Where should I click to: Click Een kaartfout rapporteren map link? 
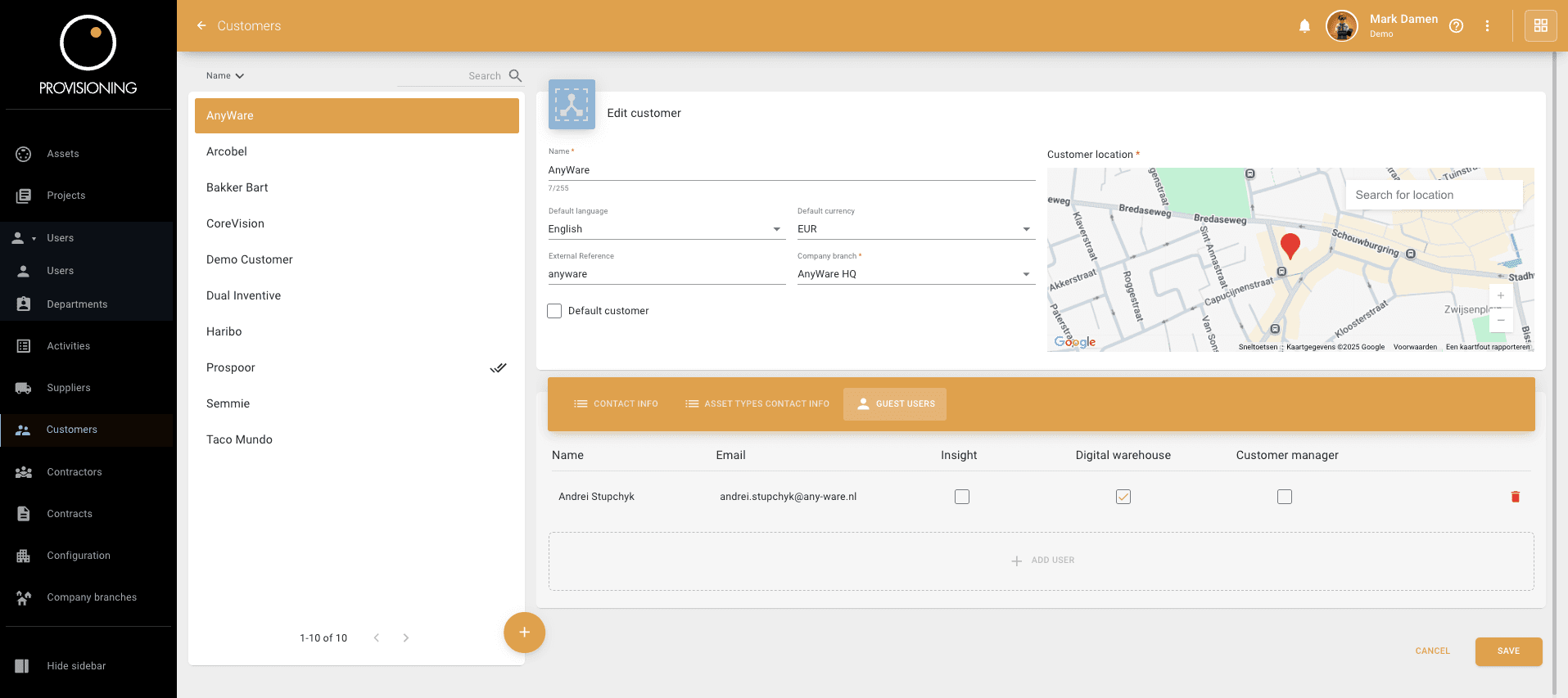click(1488, 347)
